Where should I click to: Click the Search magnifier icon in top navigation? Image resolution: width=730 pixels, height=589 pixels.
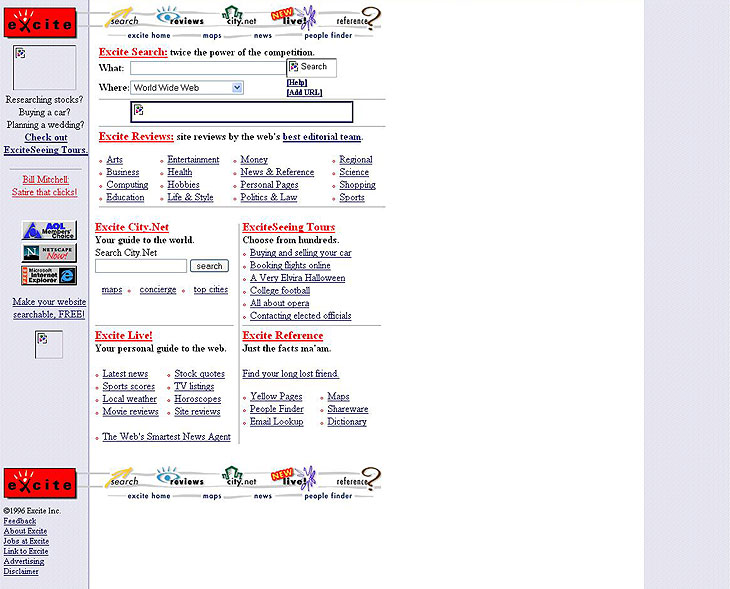point(123,17)
